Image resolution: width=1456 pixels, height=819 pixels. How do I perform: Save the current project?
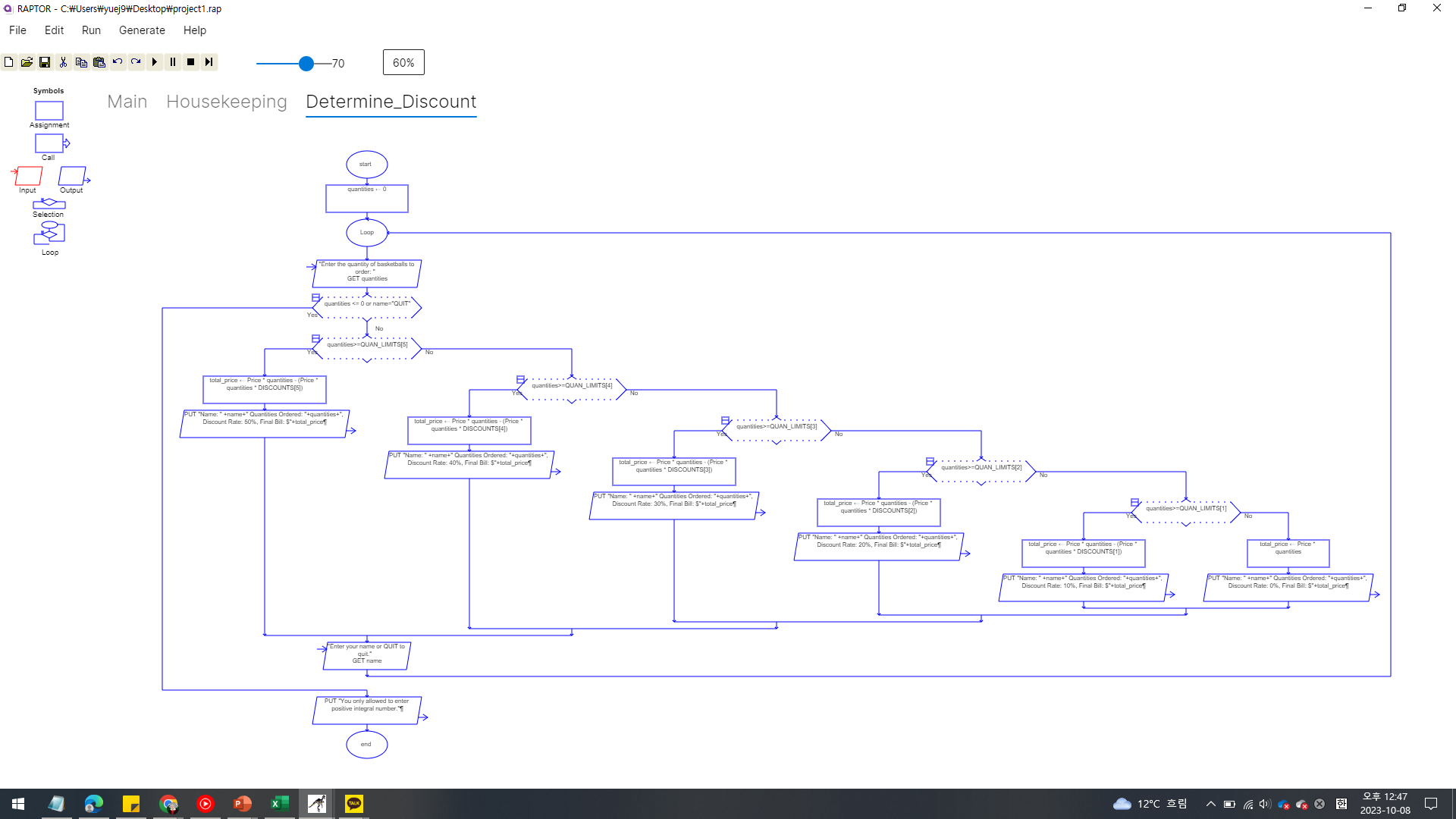click(x=45, y=62)
